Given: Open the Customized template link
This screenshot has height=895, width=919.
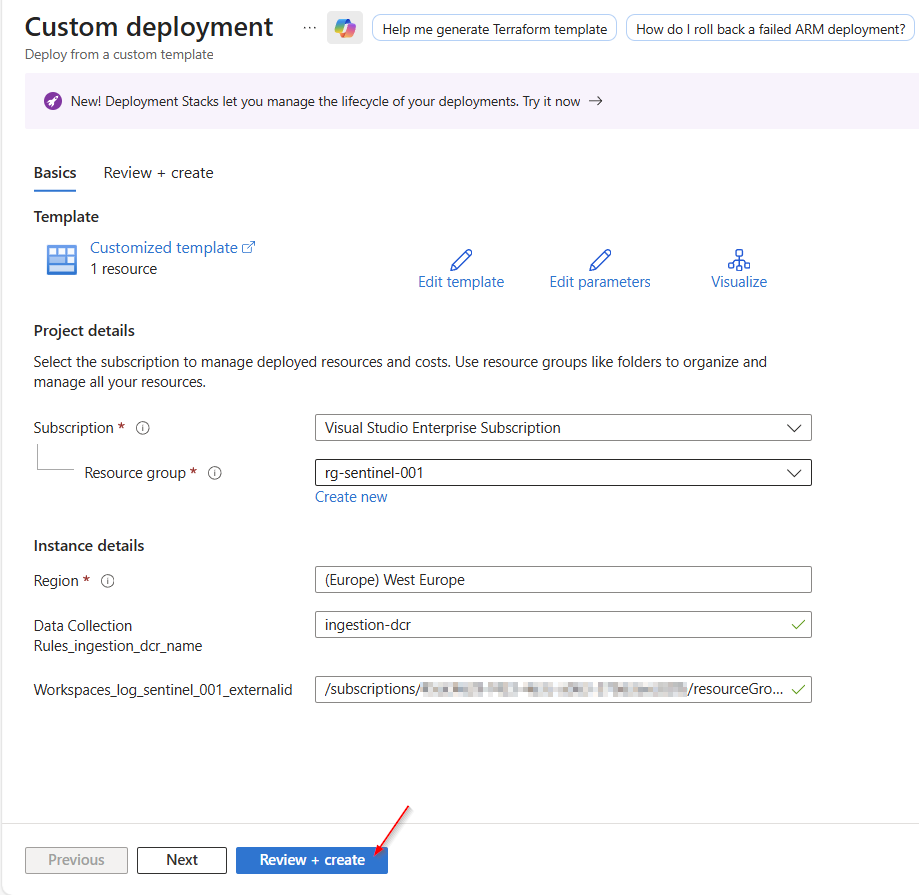Looking at the screenshot, I should pyautogui.click(x=164, y=248).
